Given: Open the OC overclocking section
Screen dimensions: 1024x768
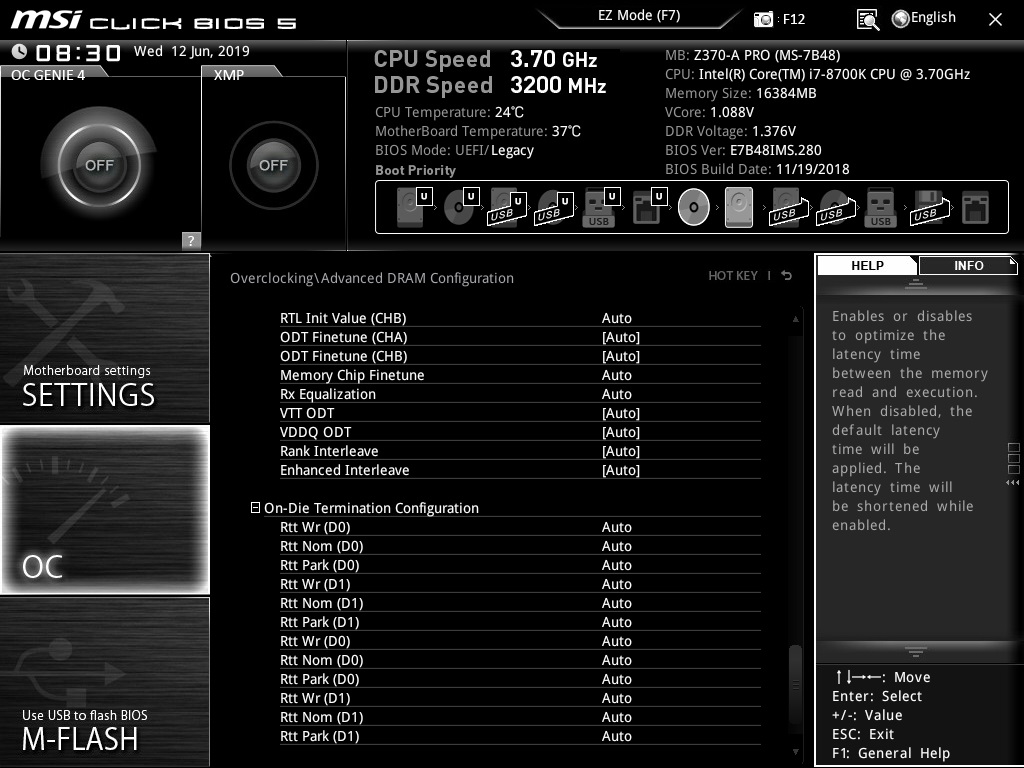Looking at the screenshot, I should click(104, 509).
